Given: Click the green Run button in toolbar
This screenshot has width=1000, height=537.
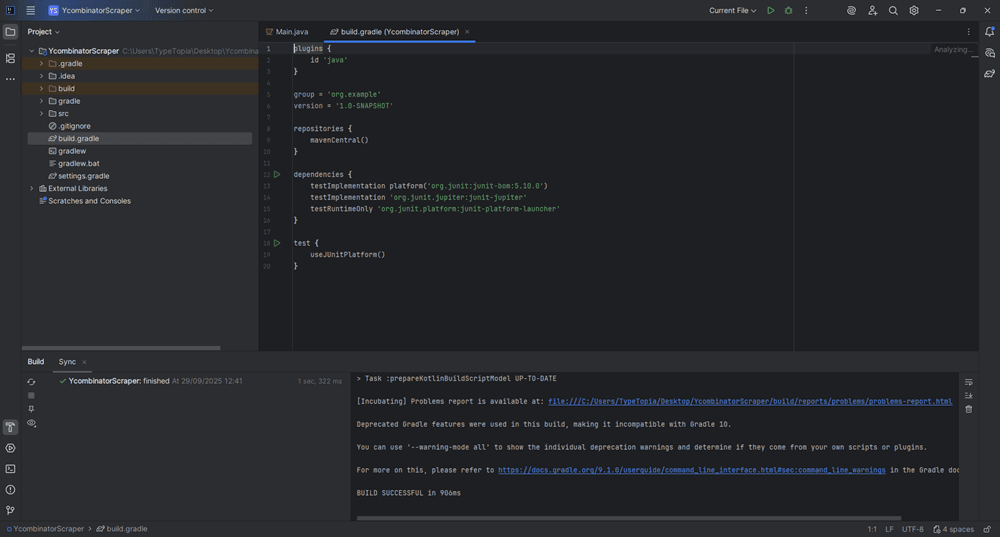Looking at the screenshot, I should [x=770, y=11].
